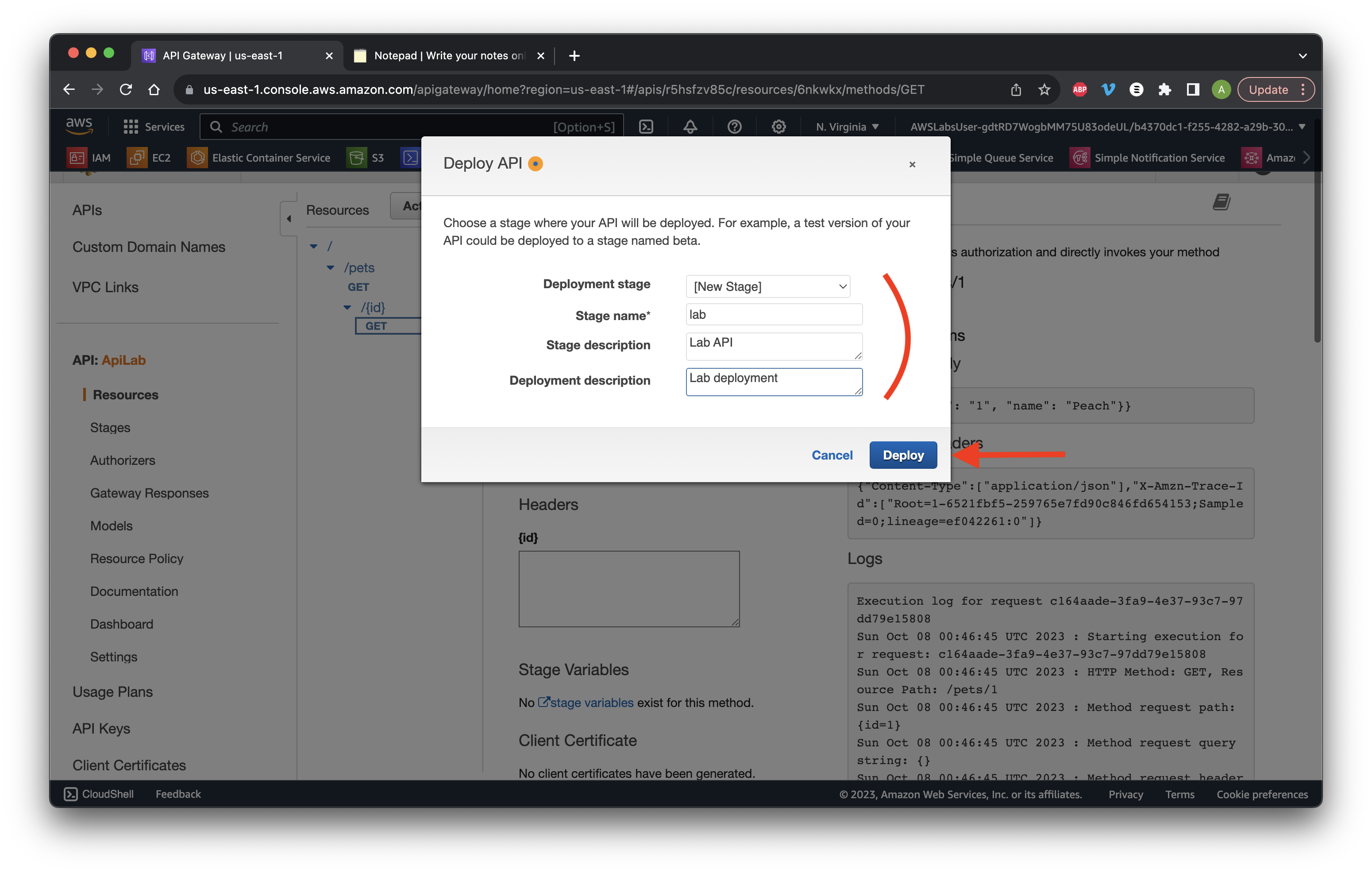Open CloudShell from the footer

coord(99,793)
